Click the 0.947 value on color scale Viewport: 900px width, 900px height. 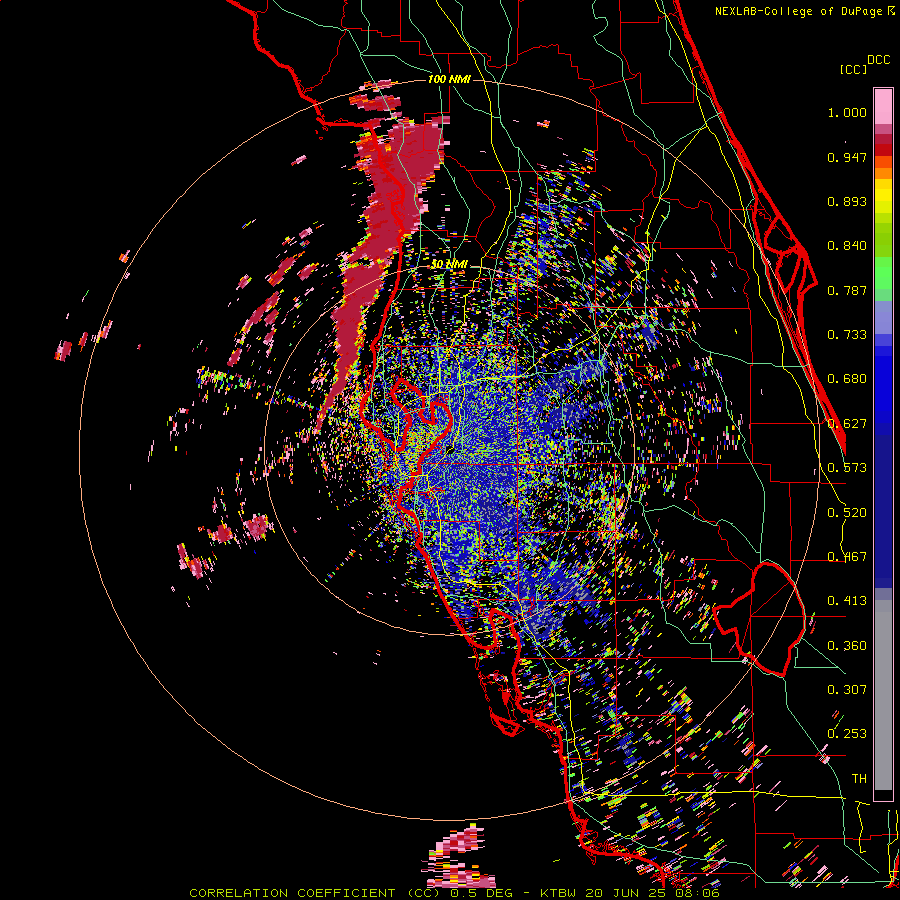point(847,157)
